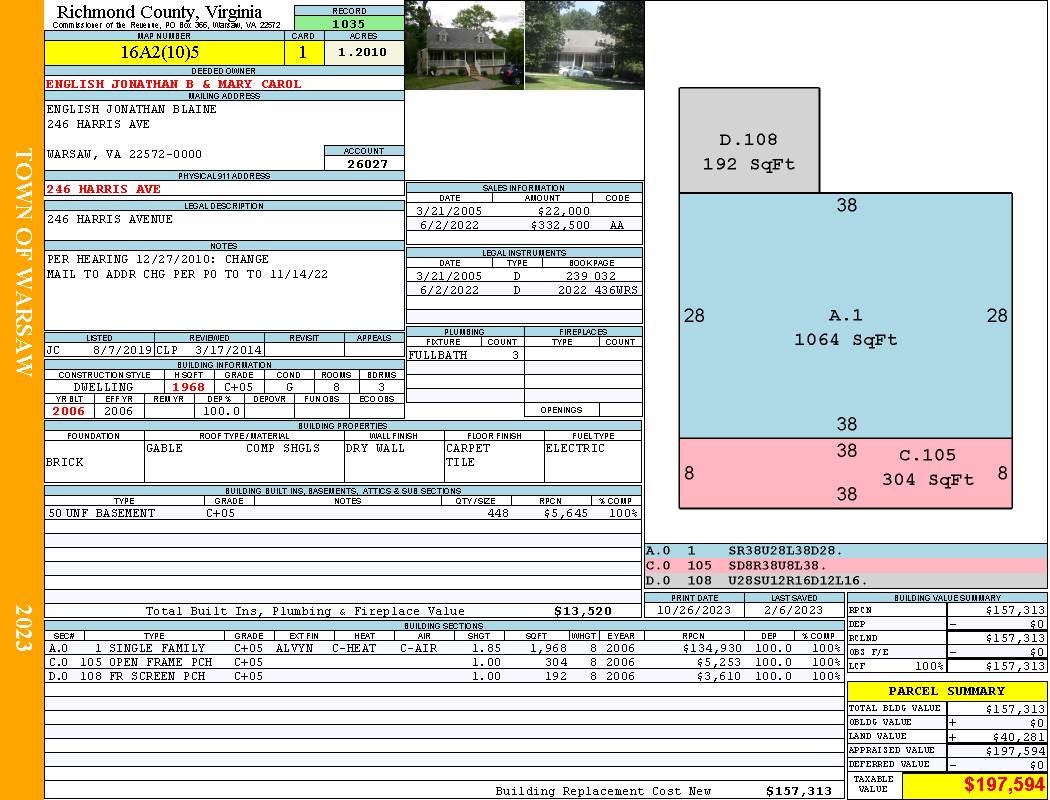Click floor finish TILE
1050x800 pixels.
coord(460,462)
